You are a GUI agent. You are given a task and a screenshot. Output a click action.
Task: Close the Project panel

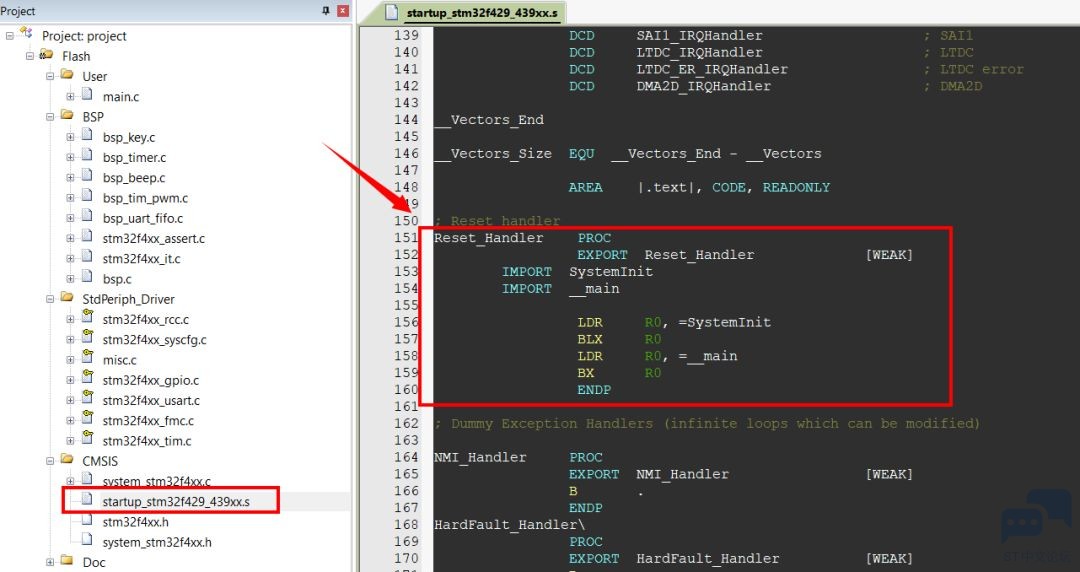click(342, 11)
